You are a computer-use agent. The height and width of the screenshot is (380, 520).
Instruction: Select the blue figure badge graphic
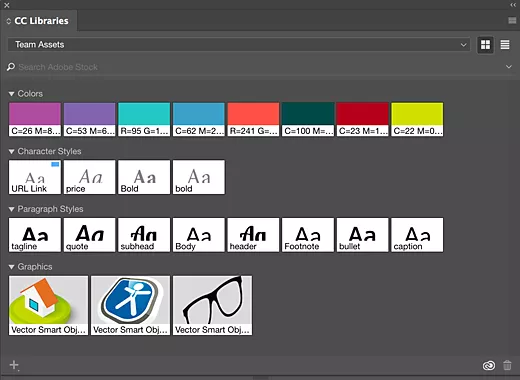[131, 305]
